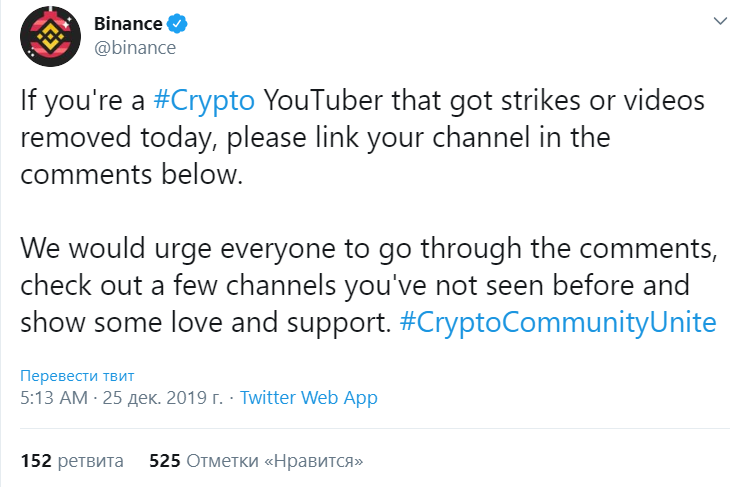Expand the tweet options chevron

pyautogui.click(x=720, y=21)
